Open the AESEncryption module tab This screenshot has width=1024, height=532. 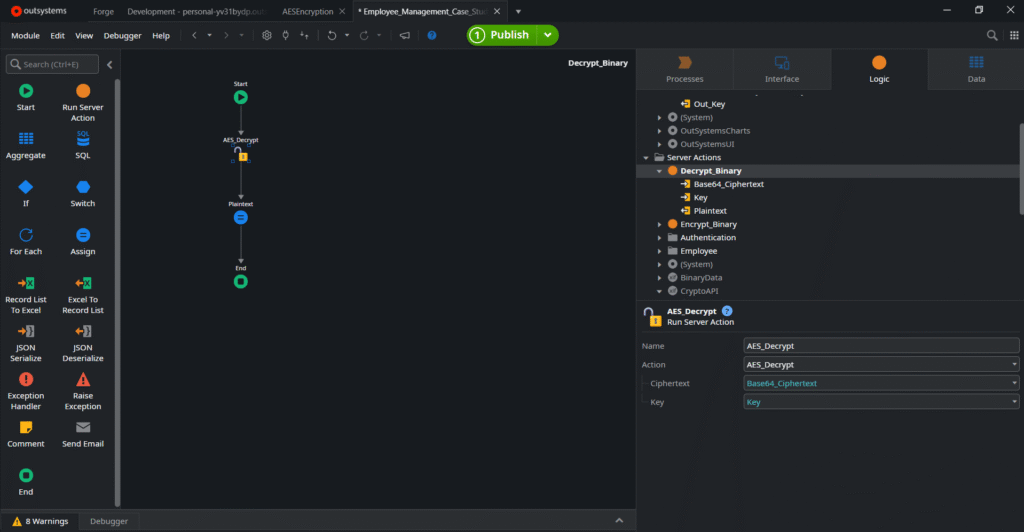coord(308,11)
